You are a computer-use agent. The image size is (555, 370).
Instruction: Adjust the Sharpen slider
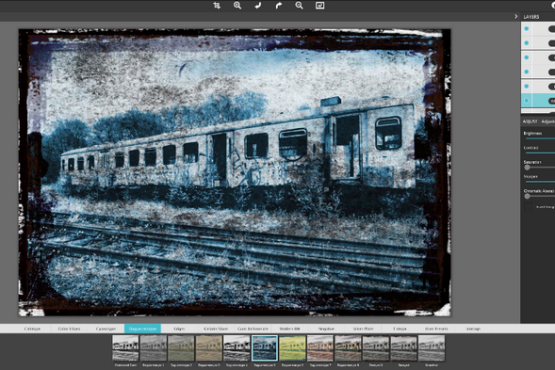(x=539, y=181)
